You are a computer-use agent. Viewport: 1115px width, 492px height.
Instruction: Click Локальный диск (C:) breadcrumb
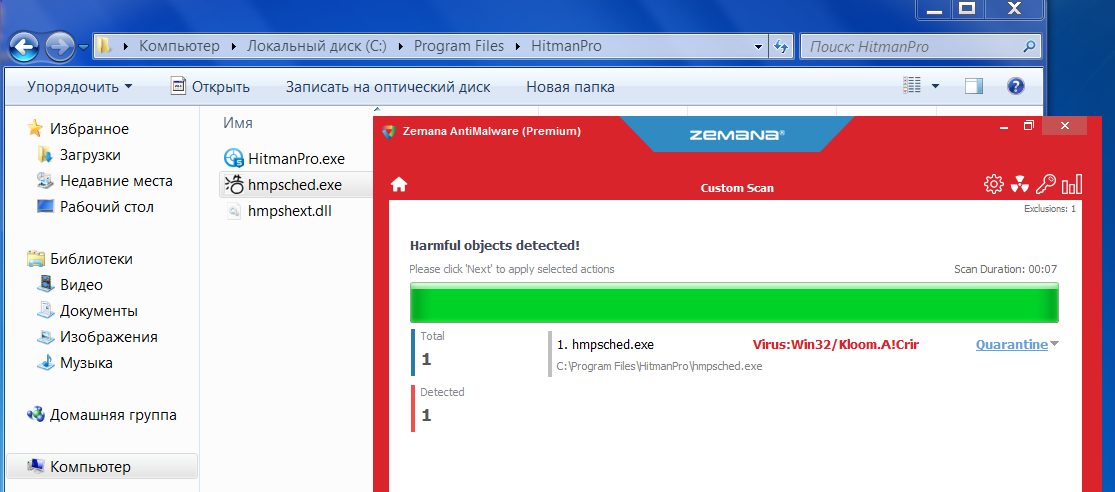(x=316, y=47)
